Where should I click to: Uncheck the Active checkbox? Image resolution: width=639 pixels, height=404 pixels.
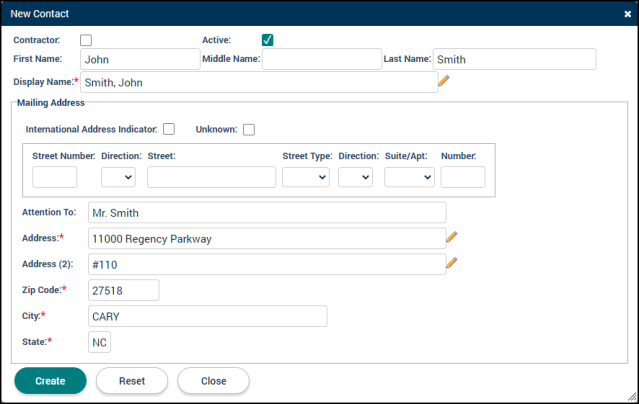(x=268, y=40)
